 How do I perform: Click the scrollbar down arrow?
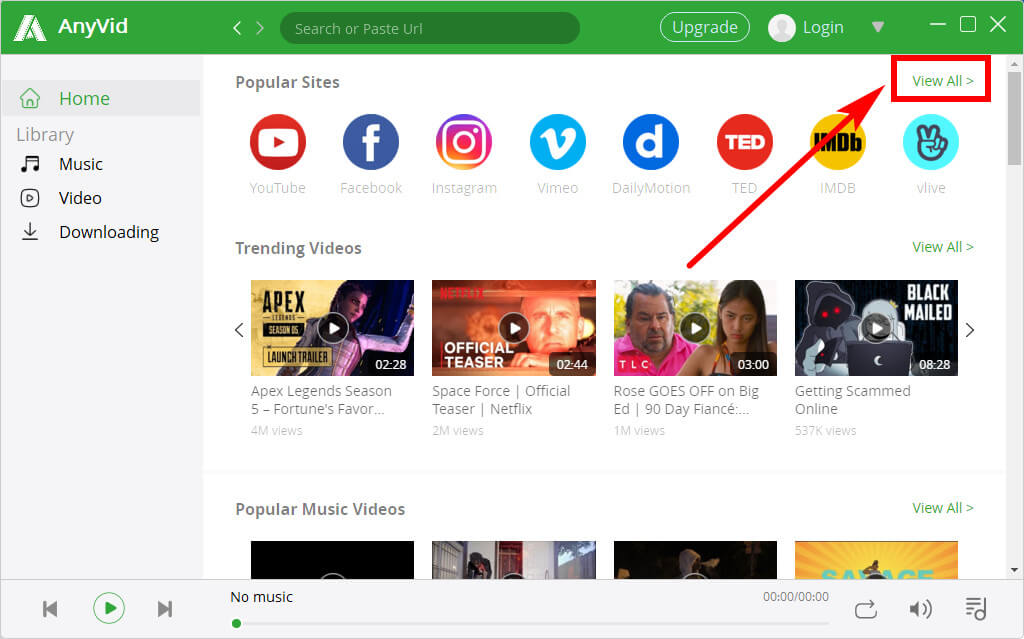[1014, 570]
